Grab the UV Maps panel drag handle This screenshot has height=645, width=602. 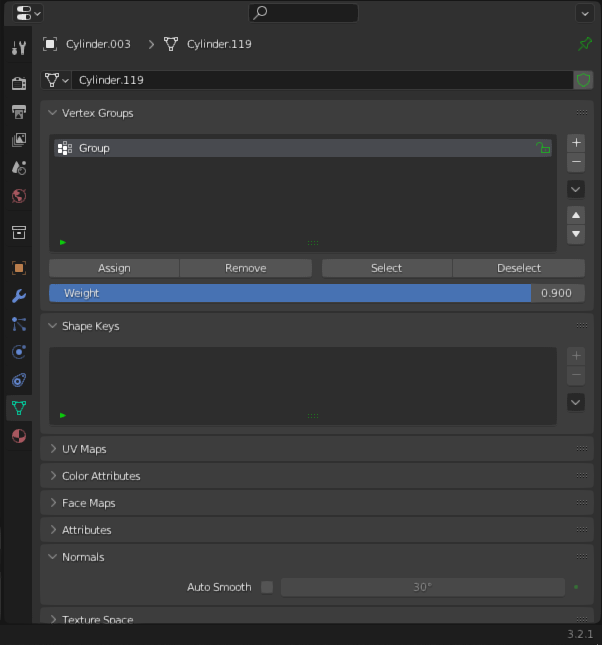[x=581, y=448]
